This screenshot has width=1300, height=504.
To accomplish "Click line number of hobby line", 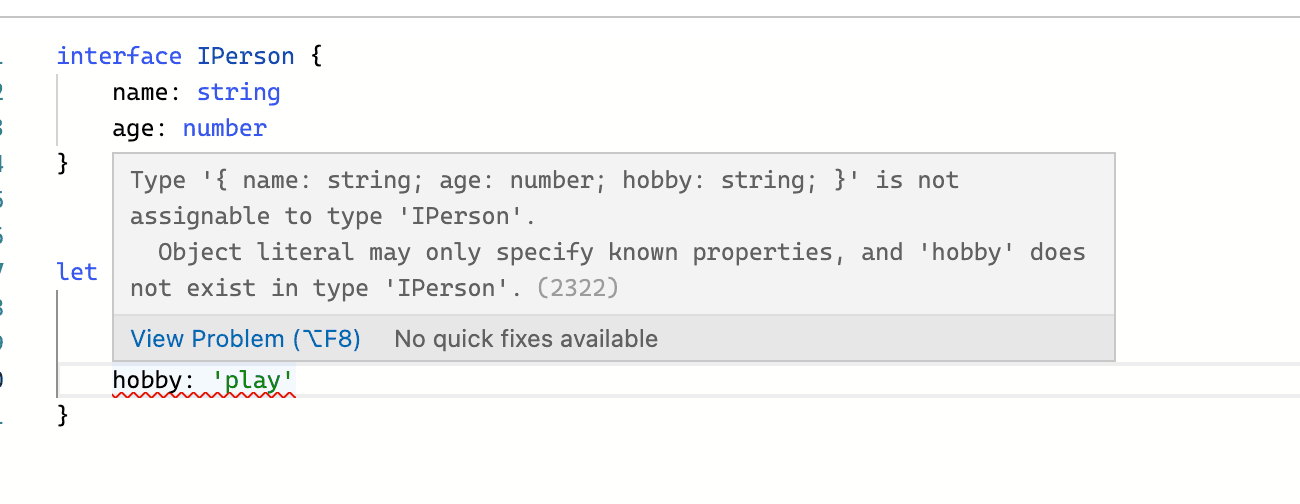I will [2, 380].
